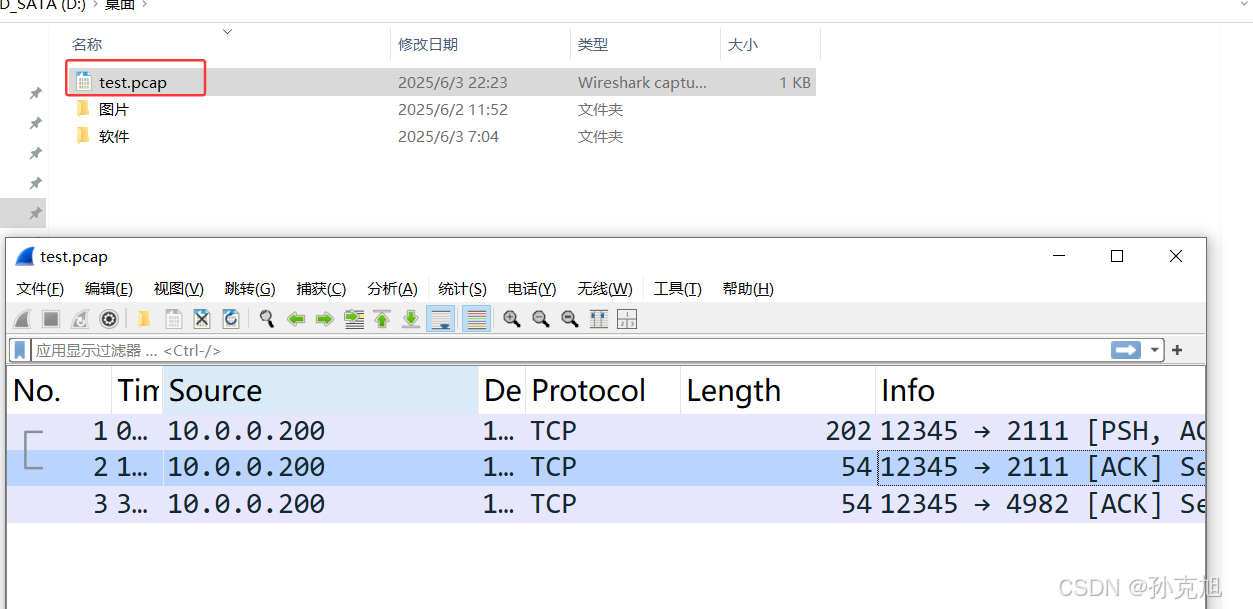
Task: Zoom in on main window text
Action: pyautogui.click(x=512, y=319)
